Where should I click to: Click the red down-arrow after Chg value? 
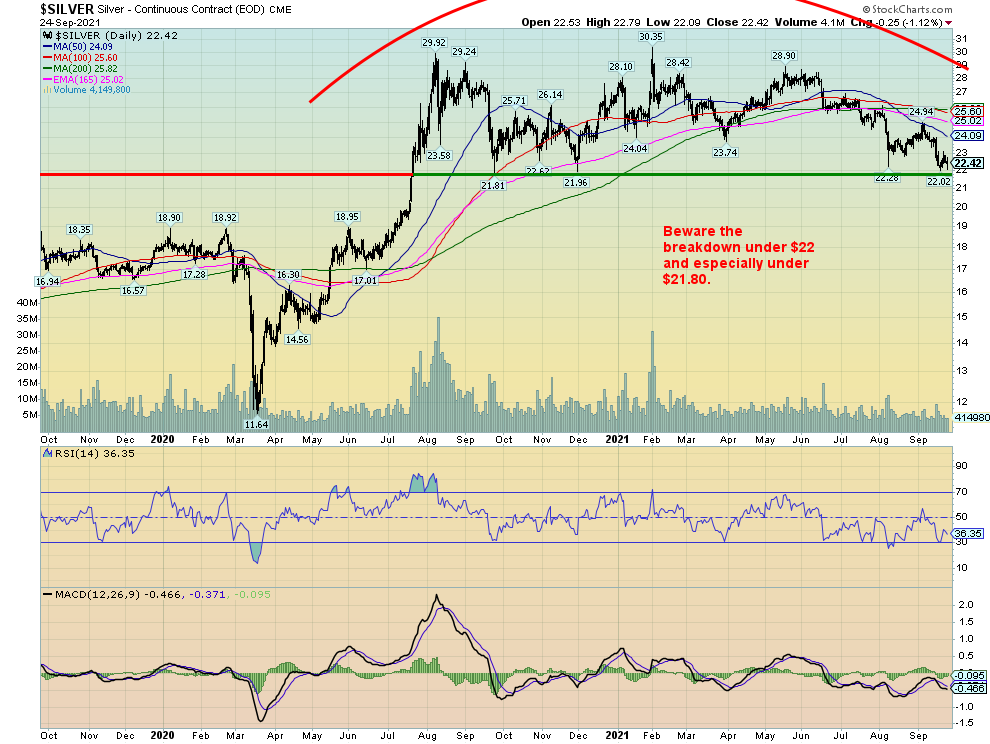click(948, 22)
